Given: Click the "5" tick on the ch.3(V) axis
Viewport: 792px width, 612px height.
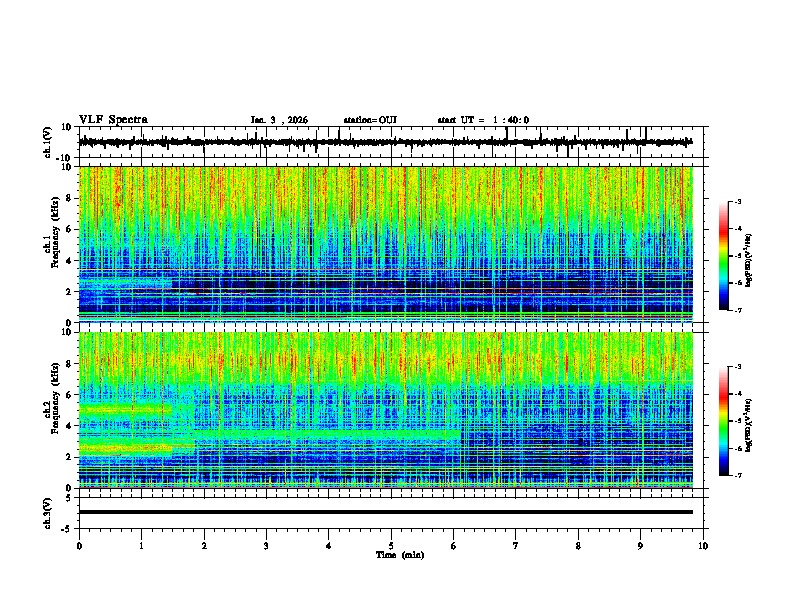Looking at the screenshot, I should click(x=69, y=497).
